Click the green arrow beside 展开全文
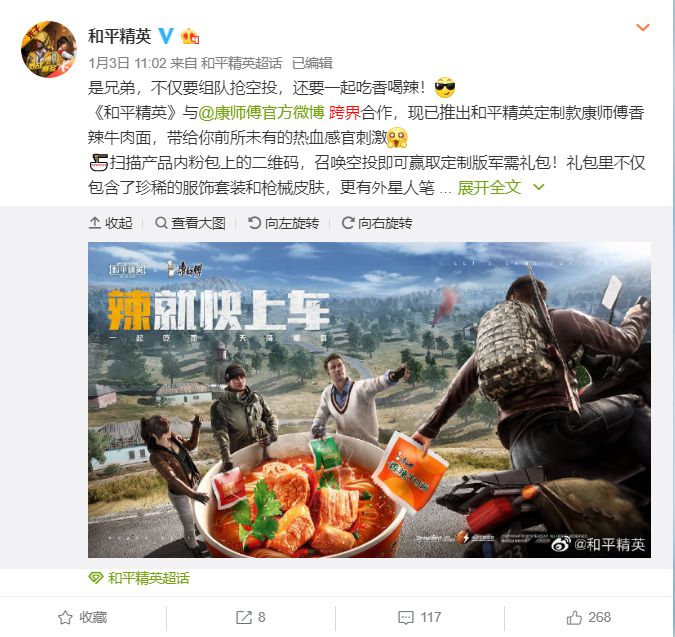The height and width of the screenshot is (637, 675). coord(539,187)
